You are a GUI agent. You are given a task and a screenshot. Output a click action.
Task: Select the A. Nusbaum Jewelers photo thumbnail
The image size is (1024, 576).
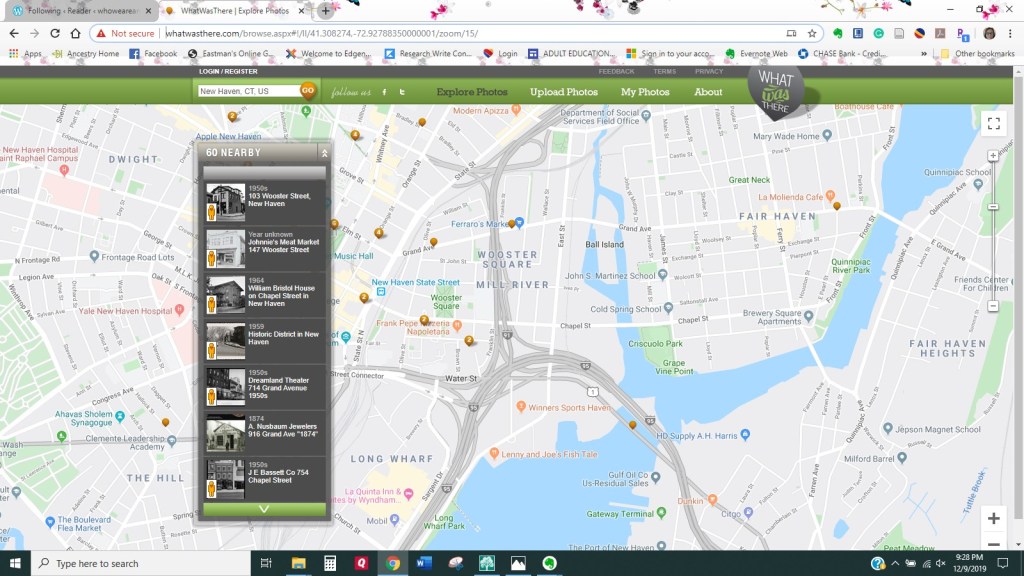(x=225, y=432)
